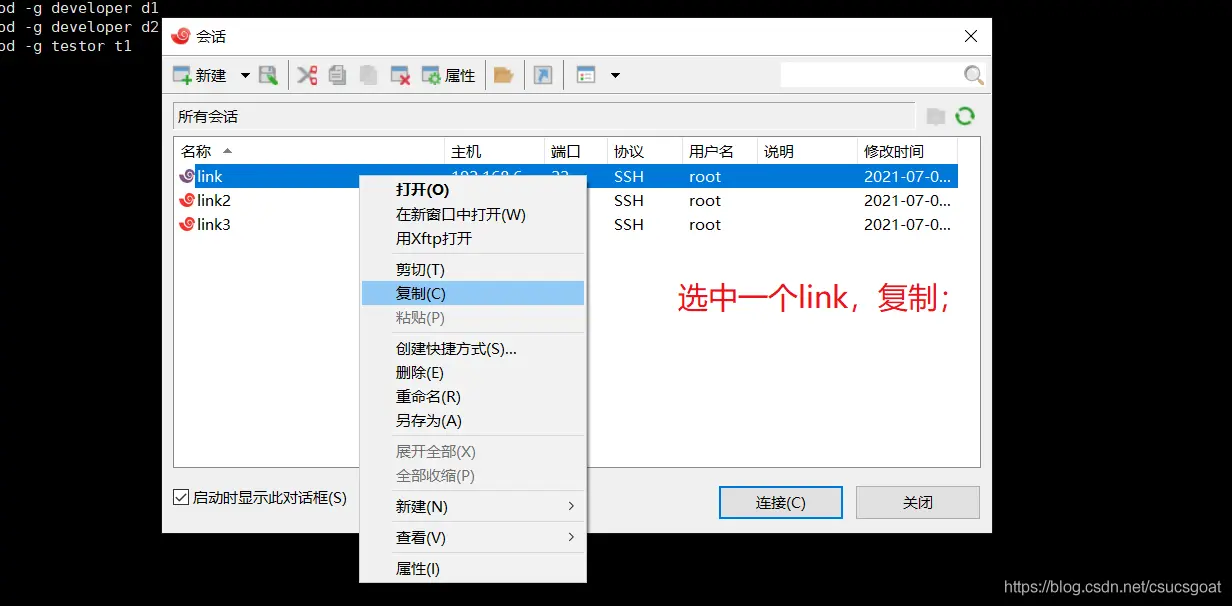Open 属性 properties from the toolbar
The width and height of the screenshot is (1232, 606).
click(x=448, y=75)
